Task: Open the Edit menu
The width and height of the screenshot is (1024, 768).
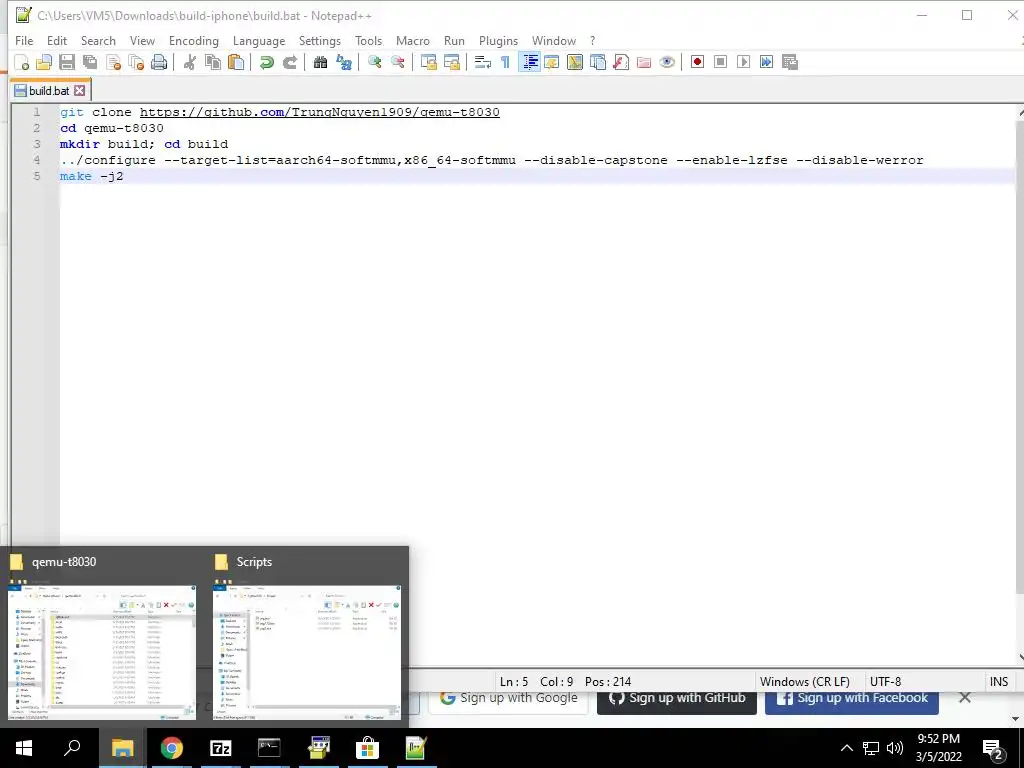Action: click(x=57, y=40)
